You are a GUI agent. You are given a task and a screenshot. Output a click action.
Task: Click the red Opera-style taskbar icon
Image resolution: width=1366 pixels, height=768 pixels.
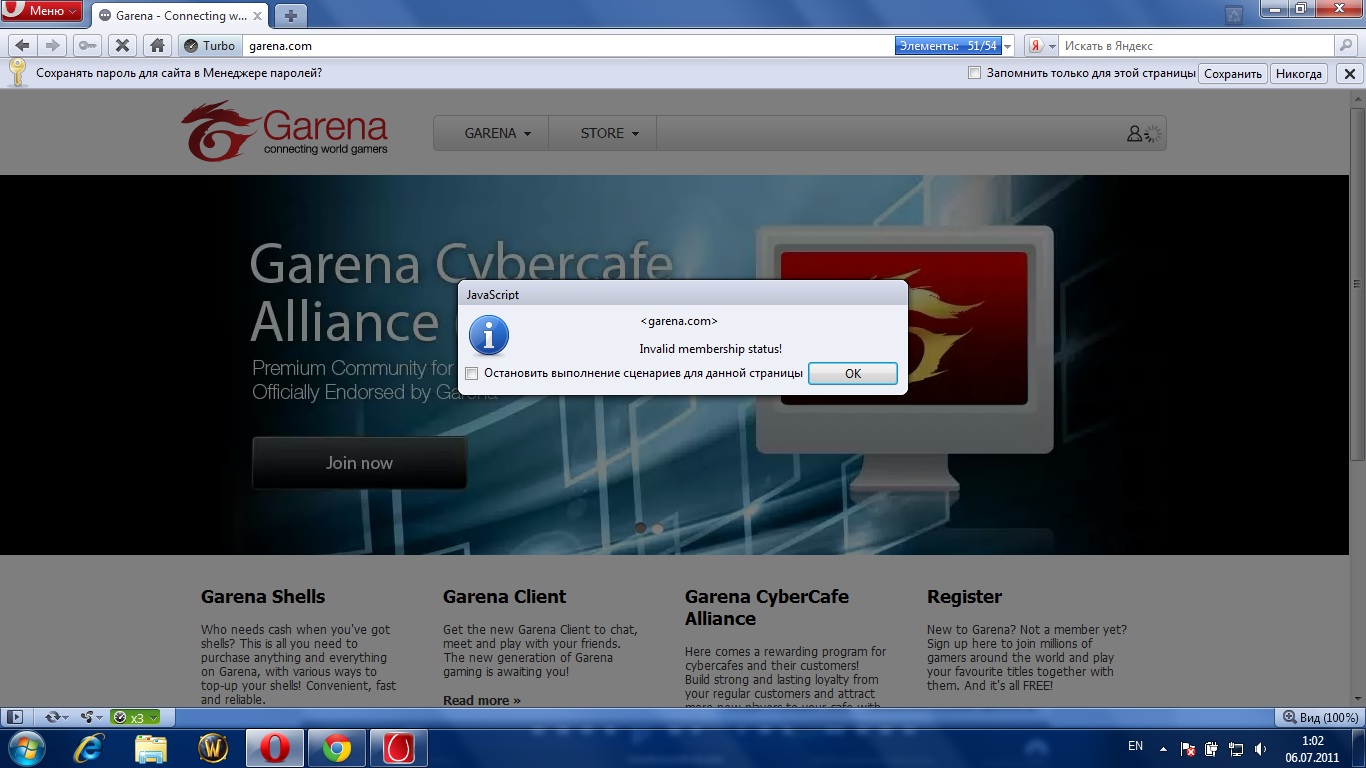399,748
